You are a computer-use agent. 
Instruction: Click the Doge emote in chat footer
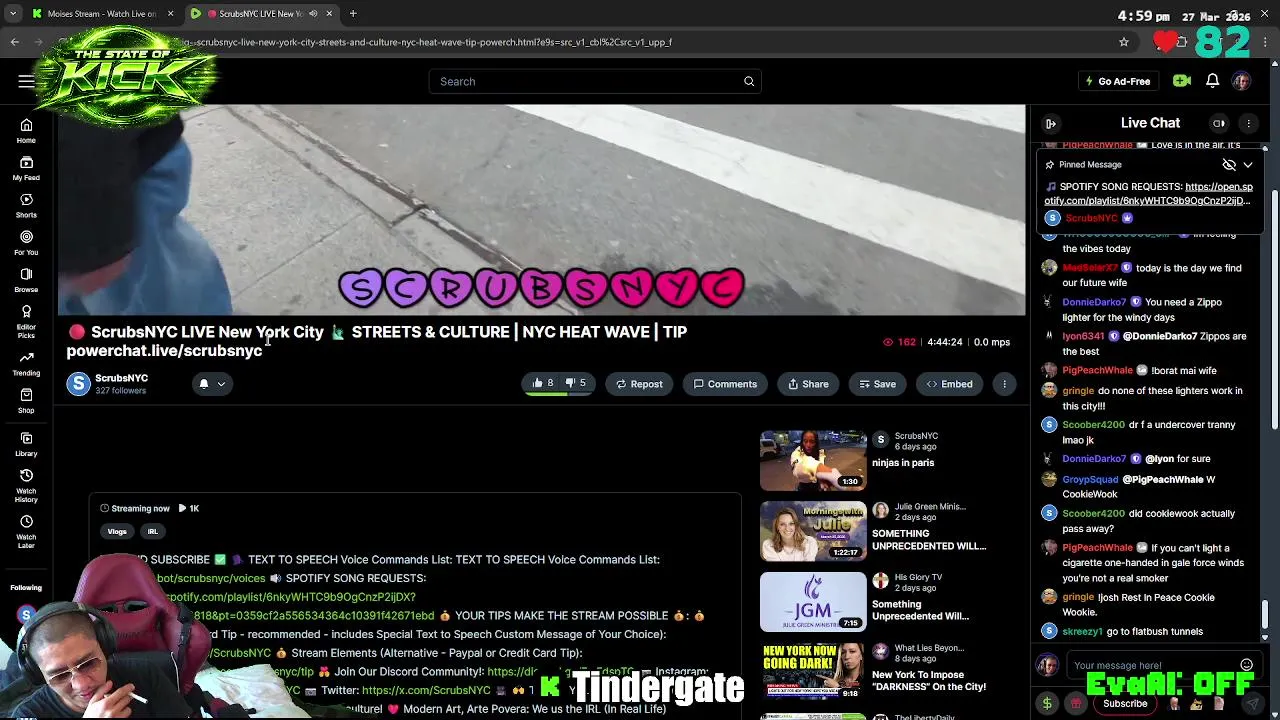click(1196, 704)
